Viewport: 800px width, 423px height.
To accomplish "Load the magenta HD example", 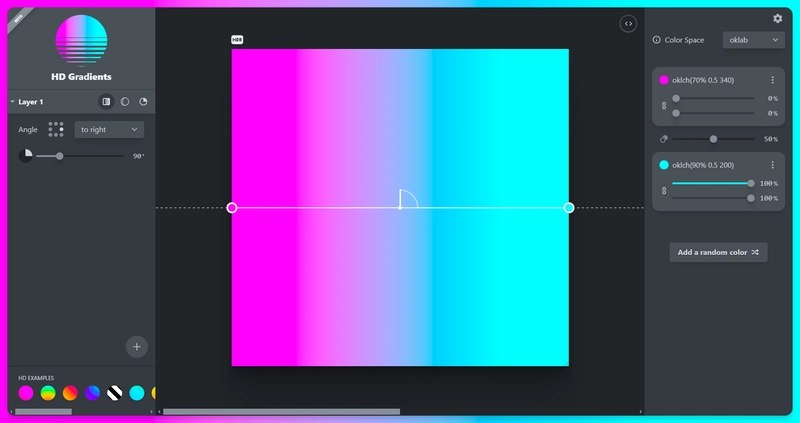I will [26, 393].
